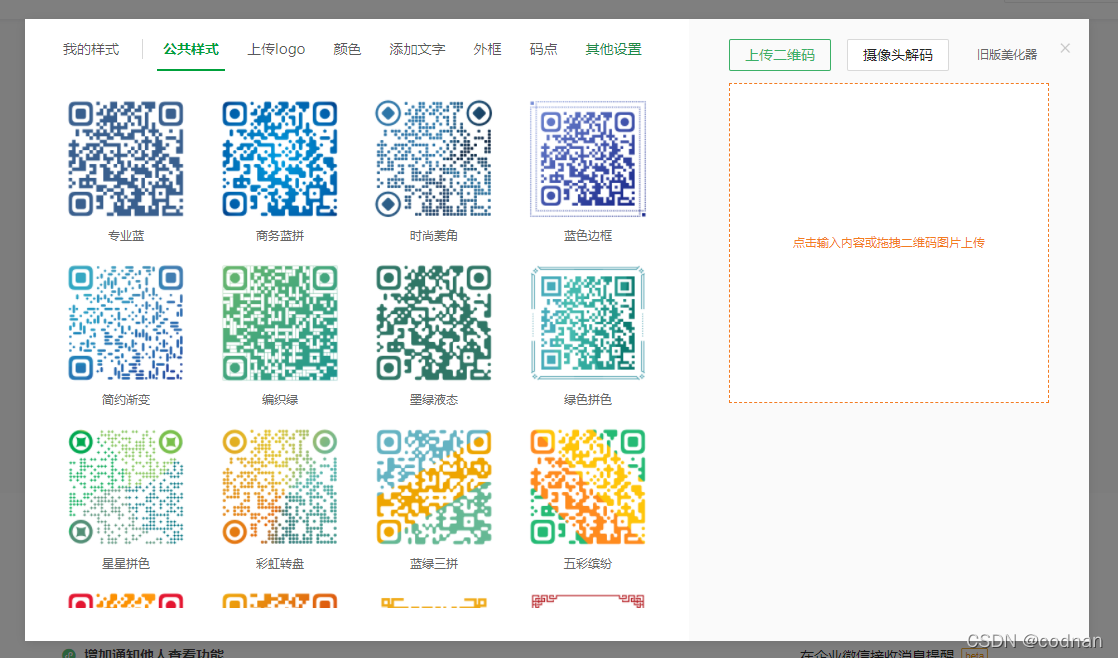Open the 上传logo tab
Viewport: 1118px width, 658px height.
[276, 49]
